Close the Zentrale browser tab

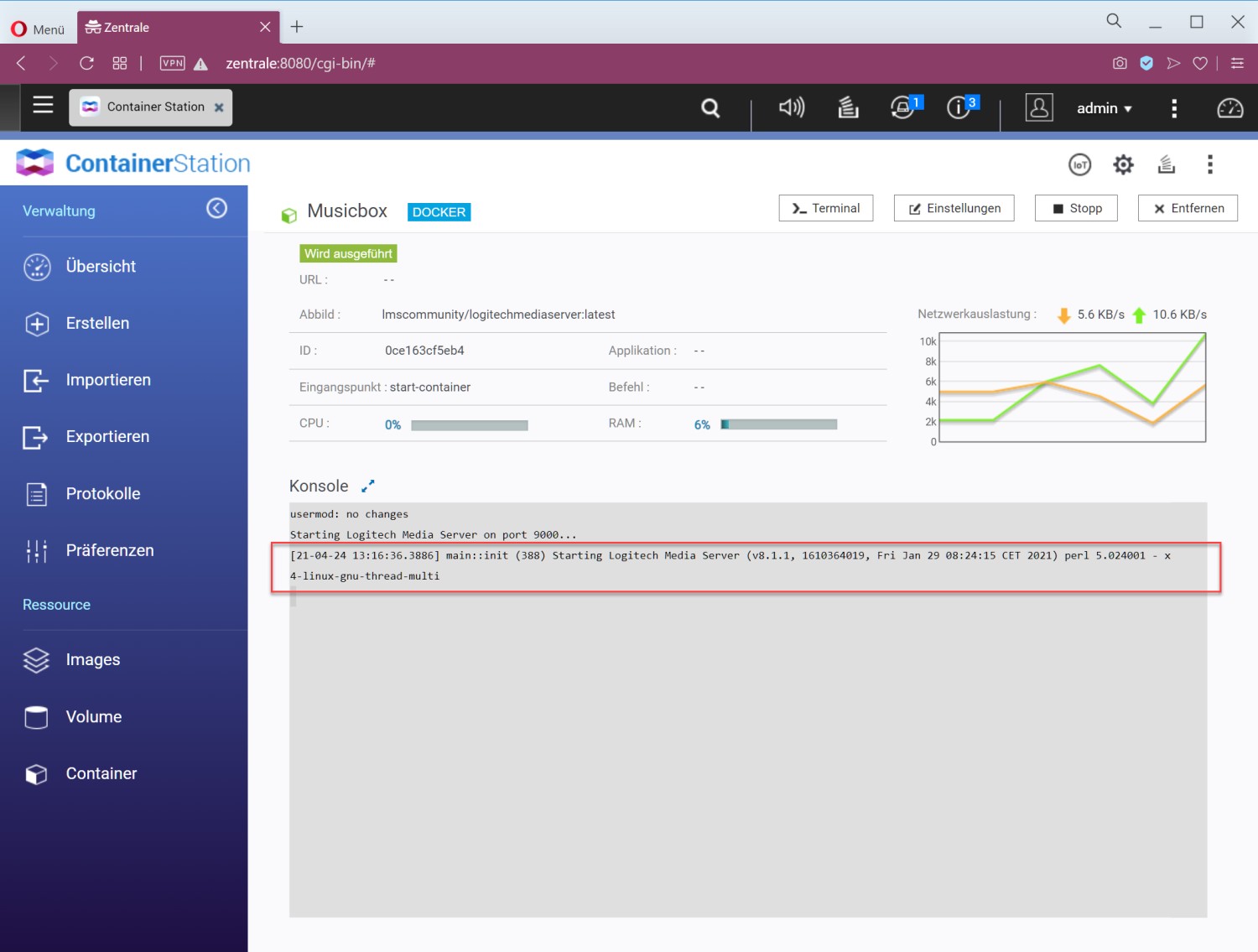tap(265, 27)
